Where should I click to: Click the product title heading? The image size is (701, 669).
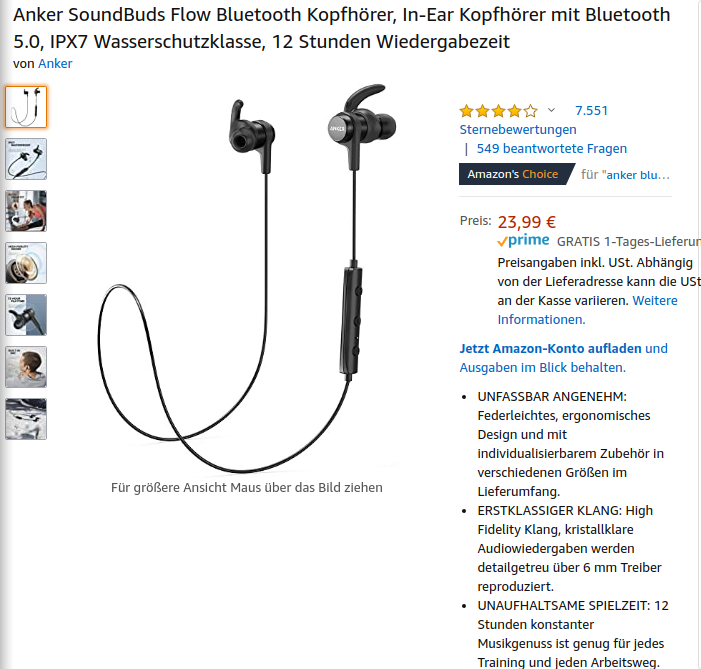[x=342, y=28]
